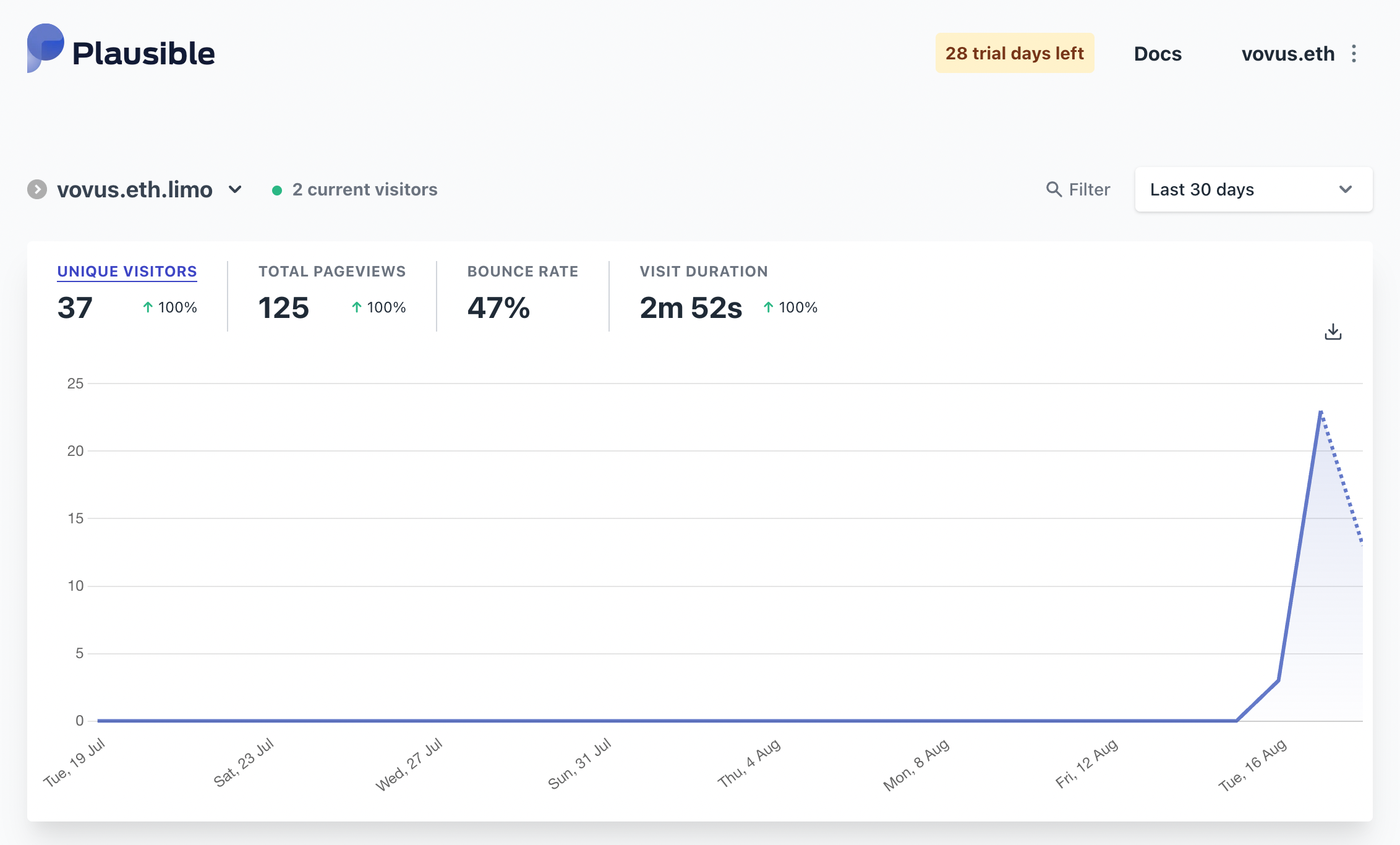Open the Plausible wordmark home link

click(143, 54)
